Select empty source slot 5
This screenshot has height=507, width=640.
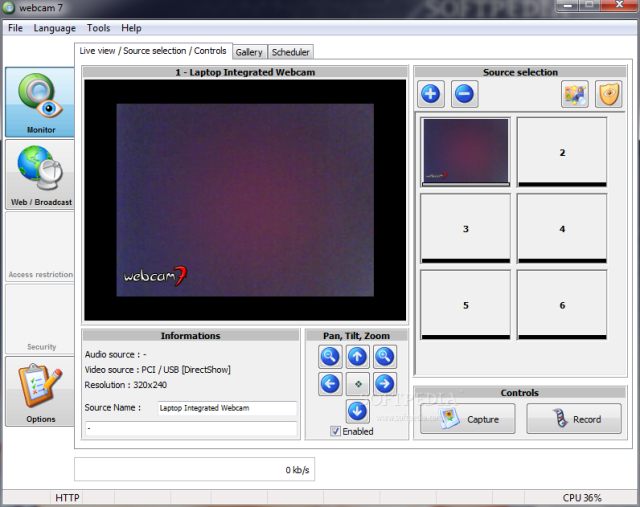pos(466,305)
